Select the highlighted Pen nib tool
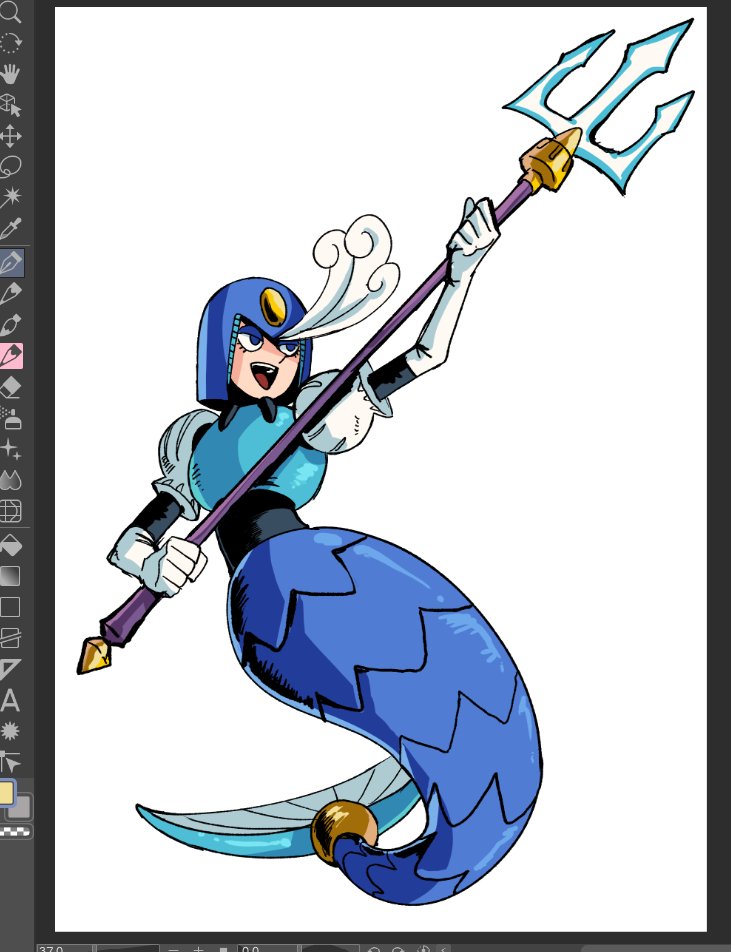Screen dimensions: 731x952 click(x=11, y=262)
